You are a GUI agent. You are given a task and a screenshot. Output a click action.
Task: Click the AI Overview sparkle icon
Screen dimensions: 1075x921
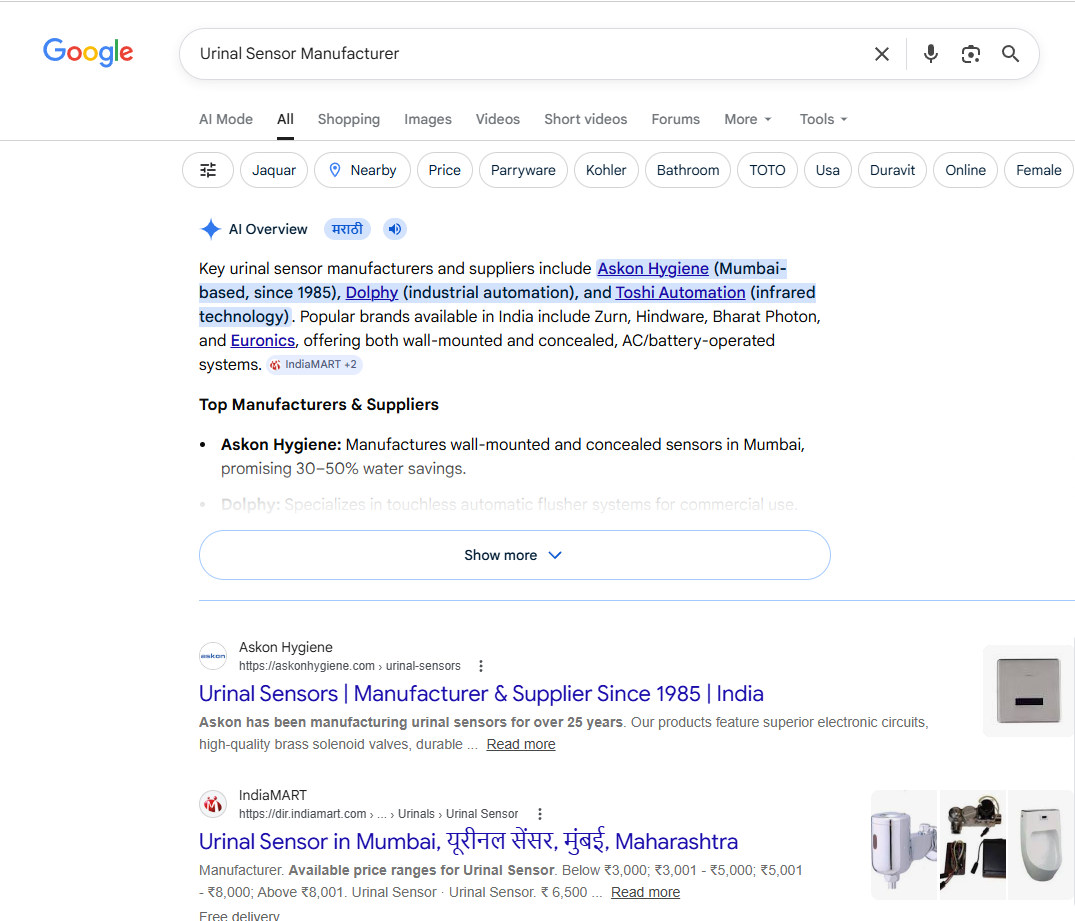click(x=210, y=229)
